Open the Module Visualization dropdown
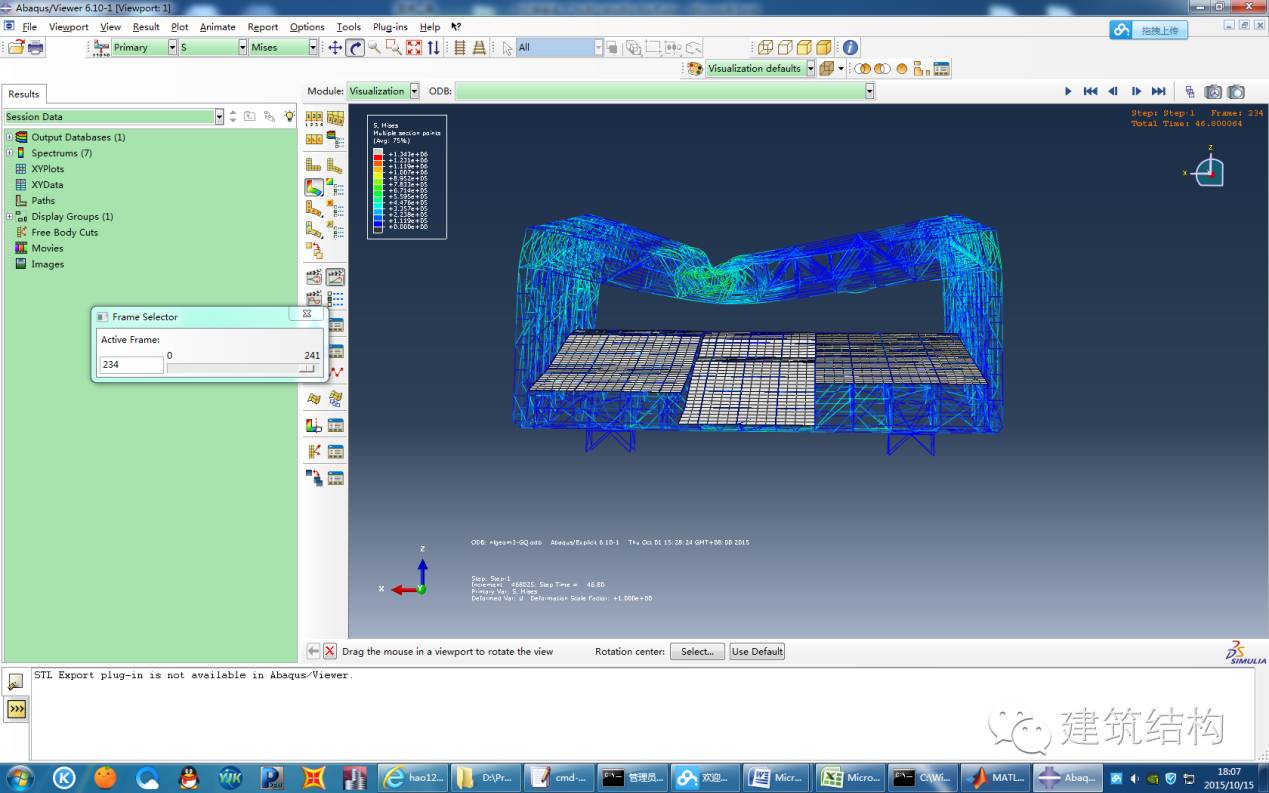Screen dimensions: 1269x793 (x=414, y=91)
